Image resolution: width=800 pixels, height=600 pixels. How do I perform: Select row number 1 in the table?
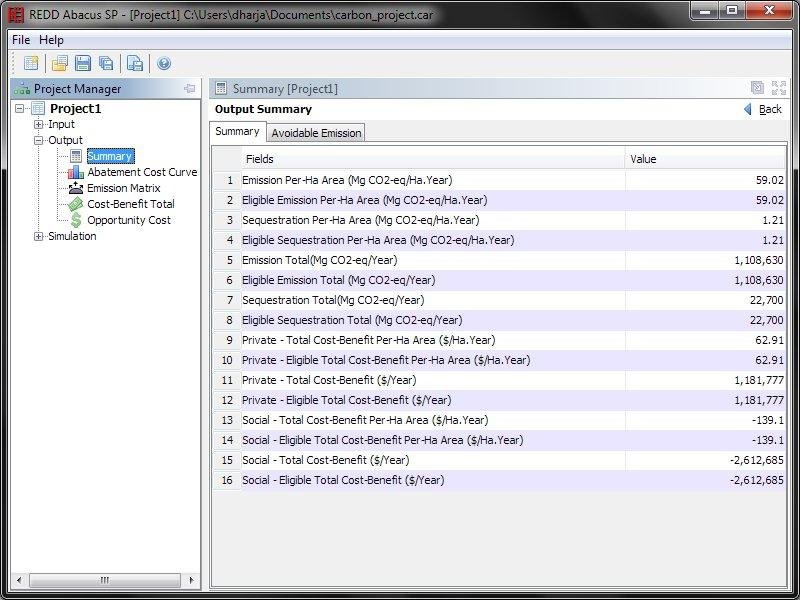point(227,180)
